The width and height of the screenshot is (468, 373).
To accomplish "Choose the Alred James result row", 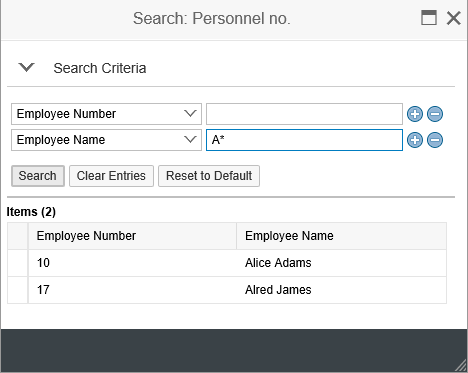I will pos(227,290).
